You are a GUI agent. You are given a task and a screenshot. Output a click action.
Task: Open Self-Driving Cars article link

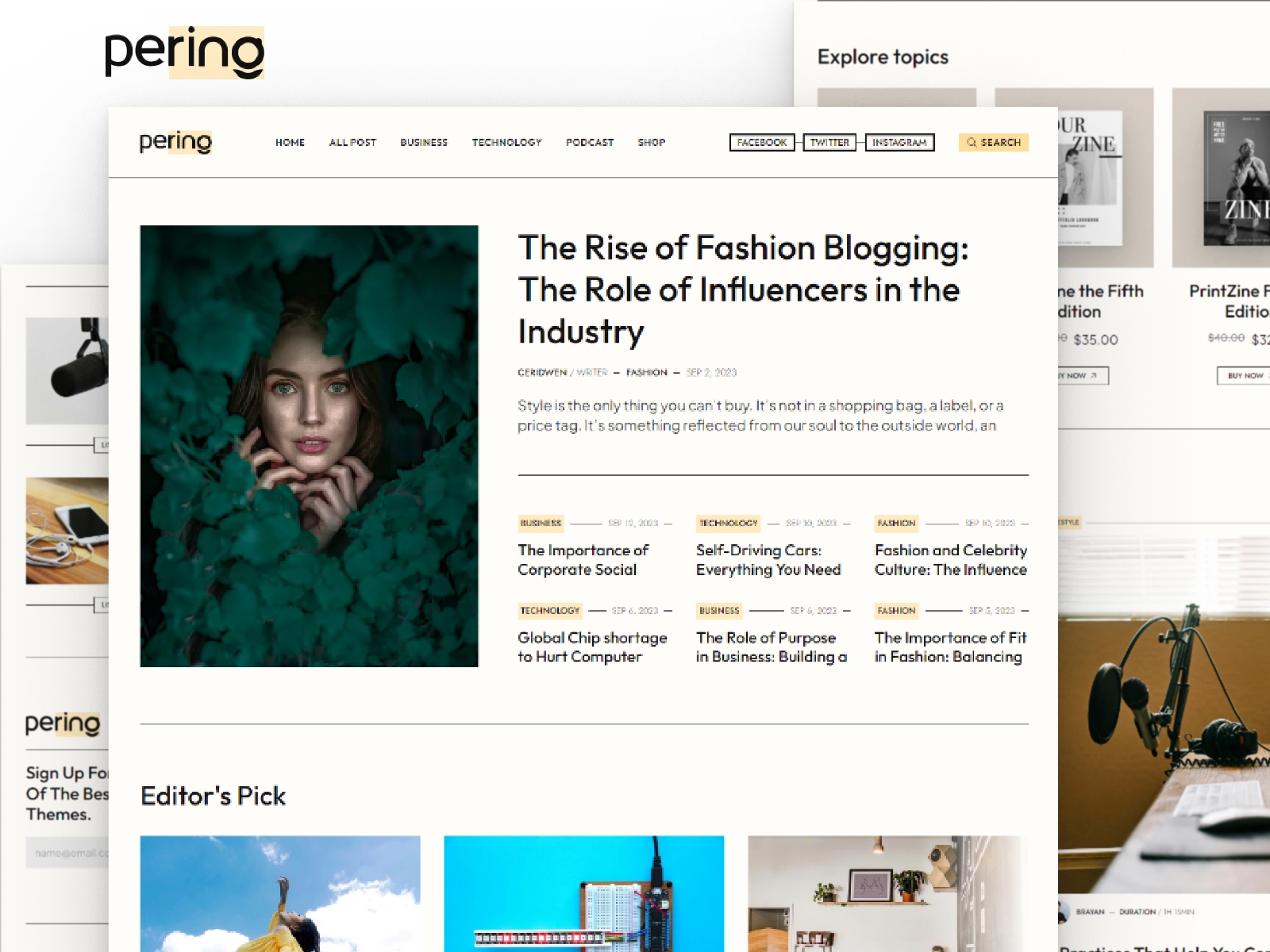[x=768, y=560]
